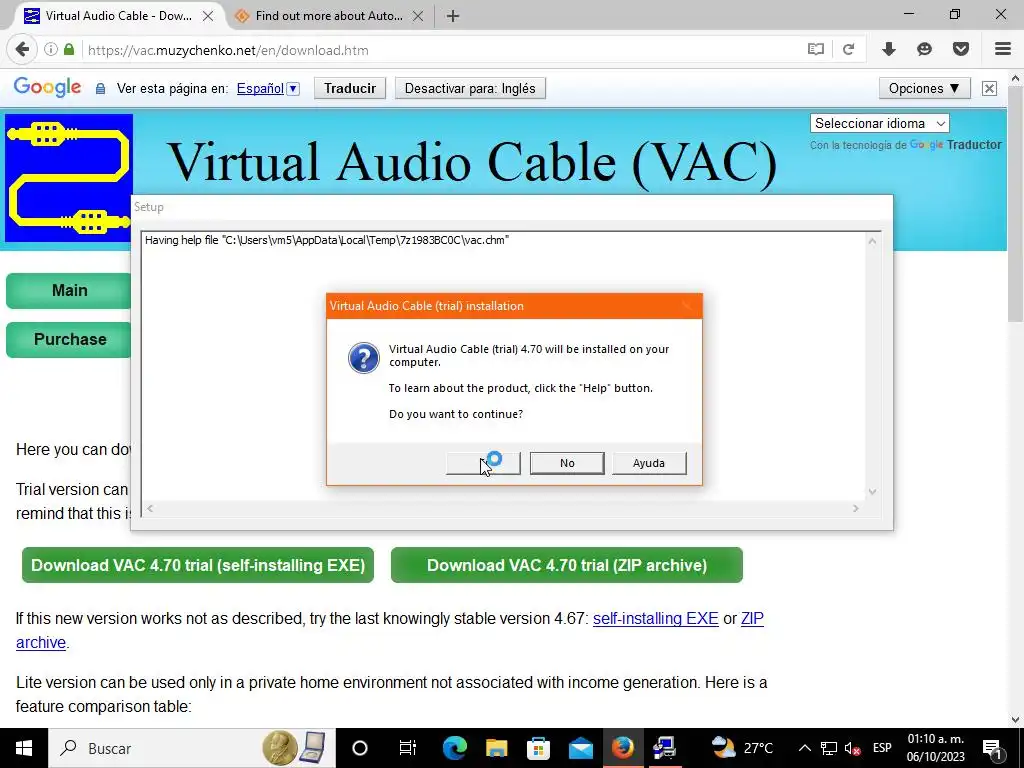Open a new tab with plus icon

pyautogui.click(x=453, y=16)
